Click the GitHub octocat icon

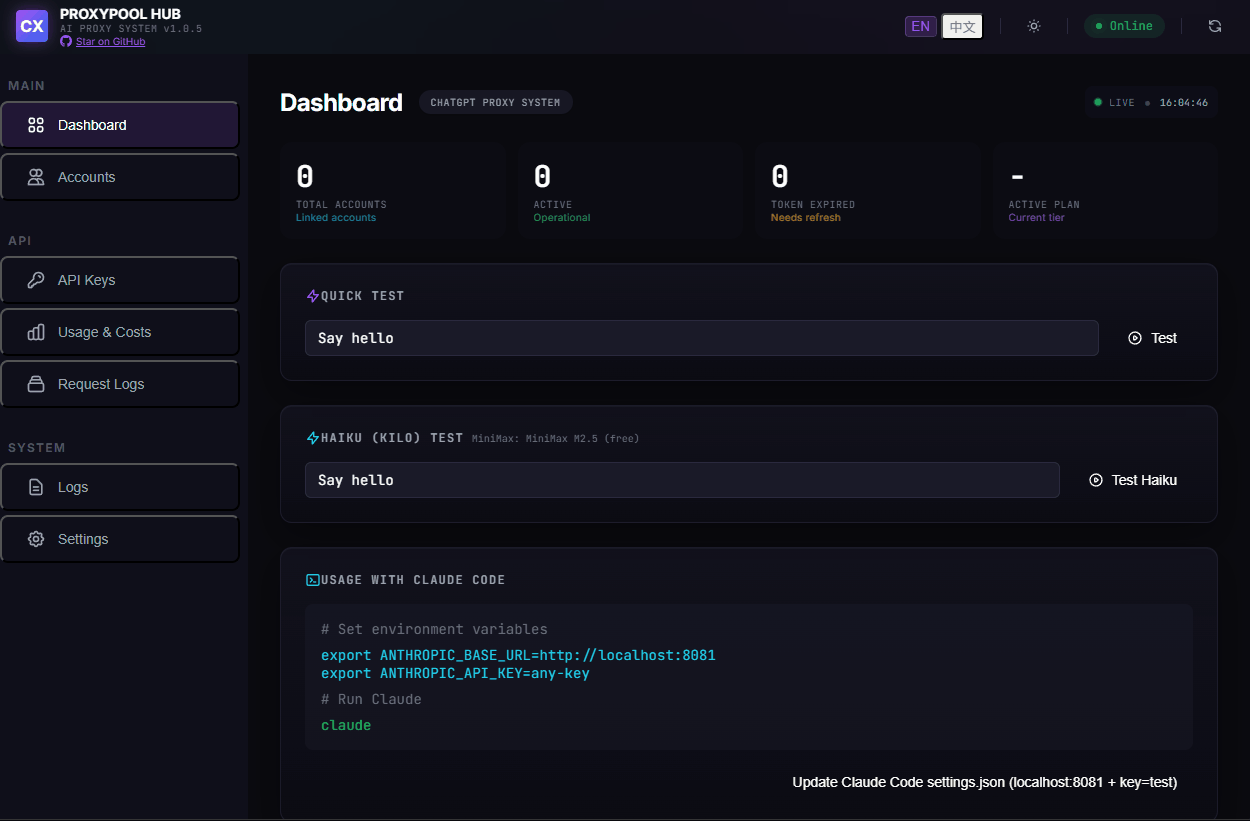pos(66,42)
